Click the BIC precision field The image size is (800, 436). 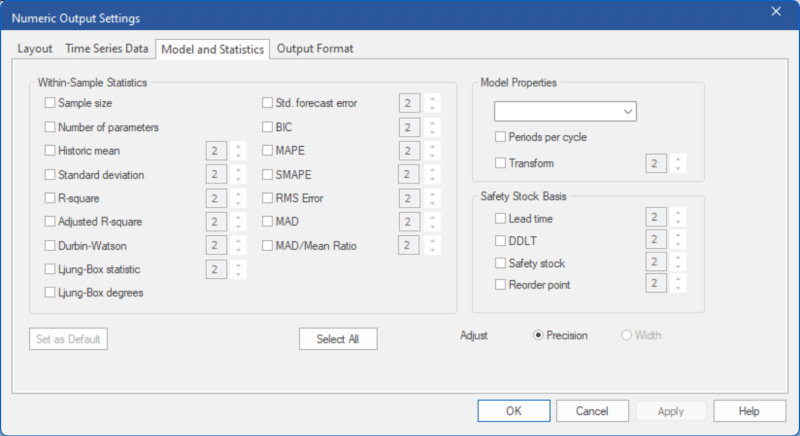coord(410,127)
